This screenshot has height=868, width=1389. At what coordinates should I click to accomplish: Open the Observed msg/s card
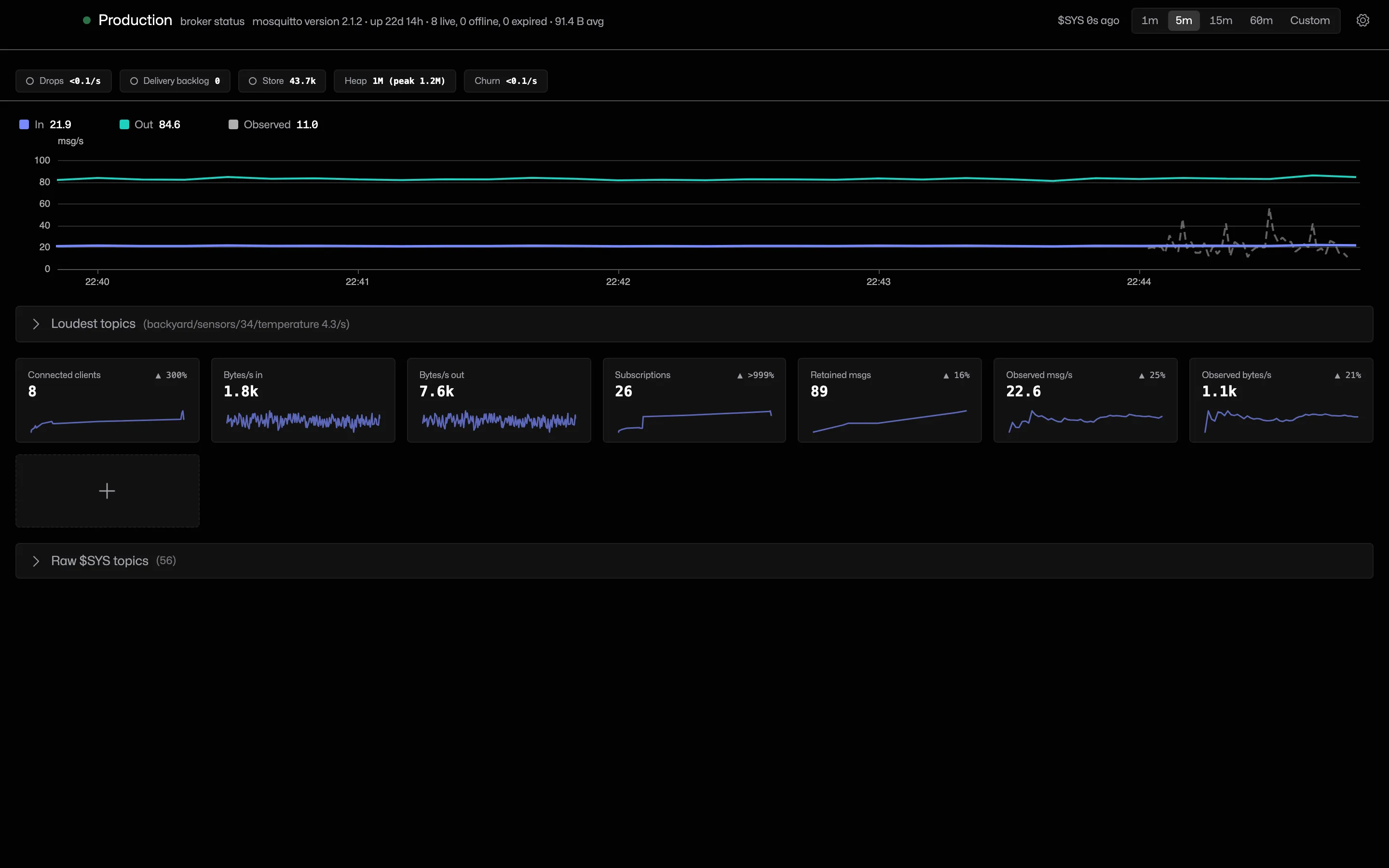pyautogui.click(x=1085, y=400)
